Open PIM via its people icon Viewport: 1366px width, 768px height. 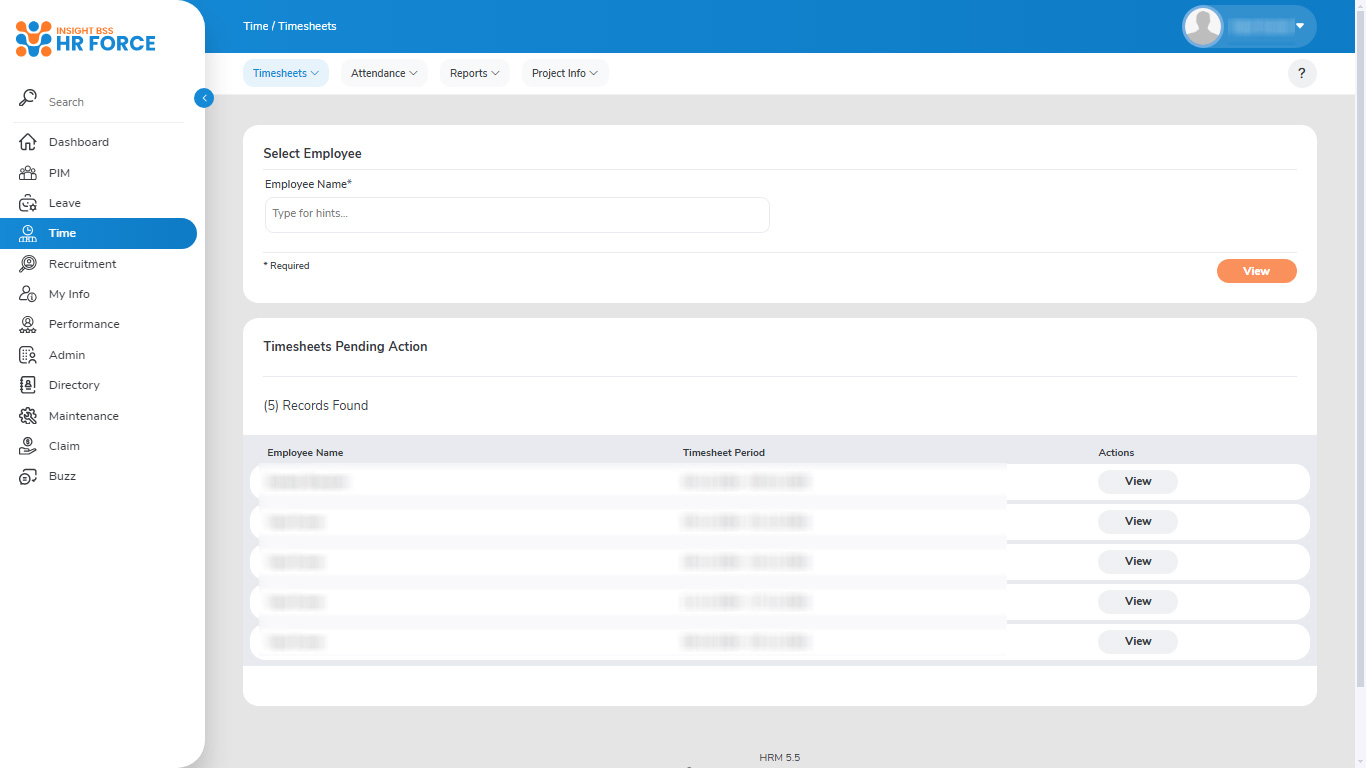pos(28,173)
